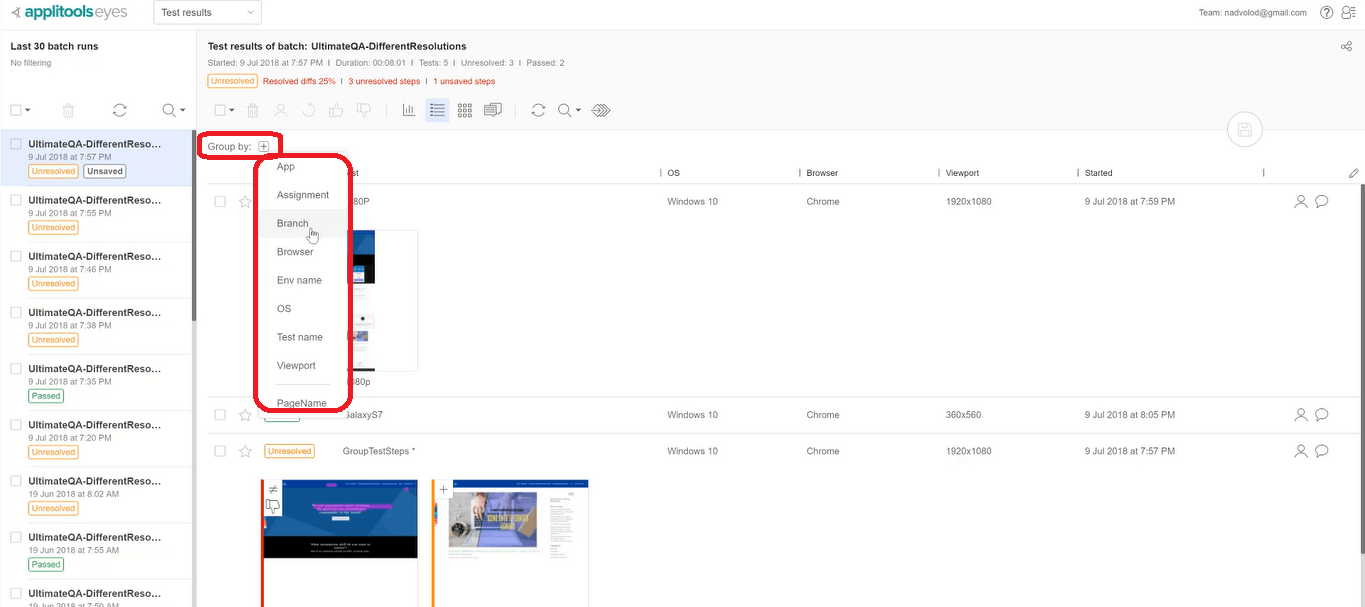This screenshot has height=607, width=1365.
Task: Open the Test results page dropdown
Action: [x=207, y=13]
